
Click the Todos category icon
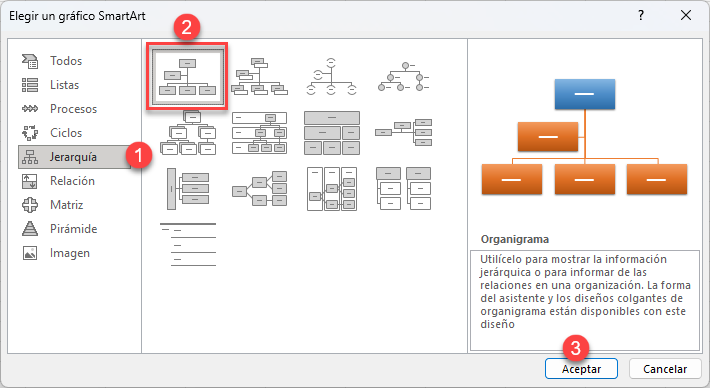[x=30, y=61]
